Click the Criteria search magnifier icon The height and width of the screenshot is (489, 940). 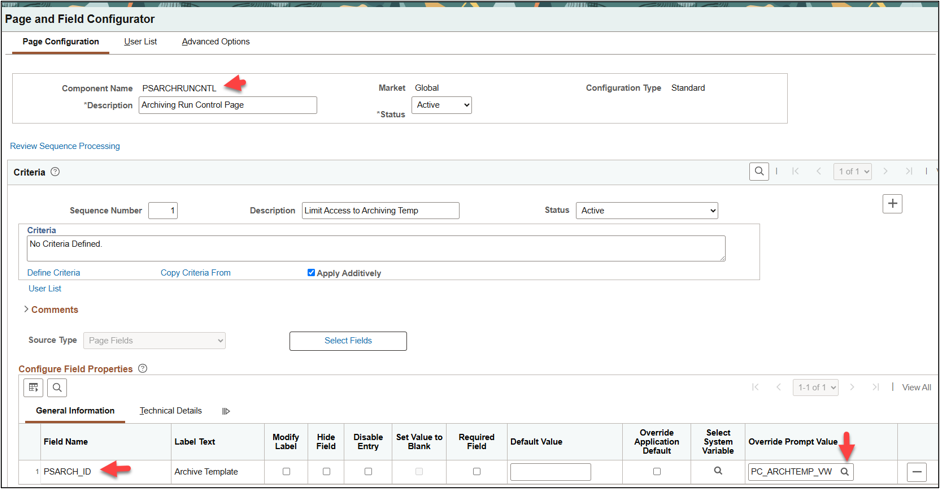pyautogui.click(x=759, y=171)
